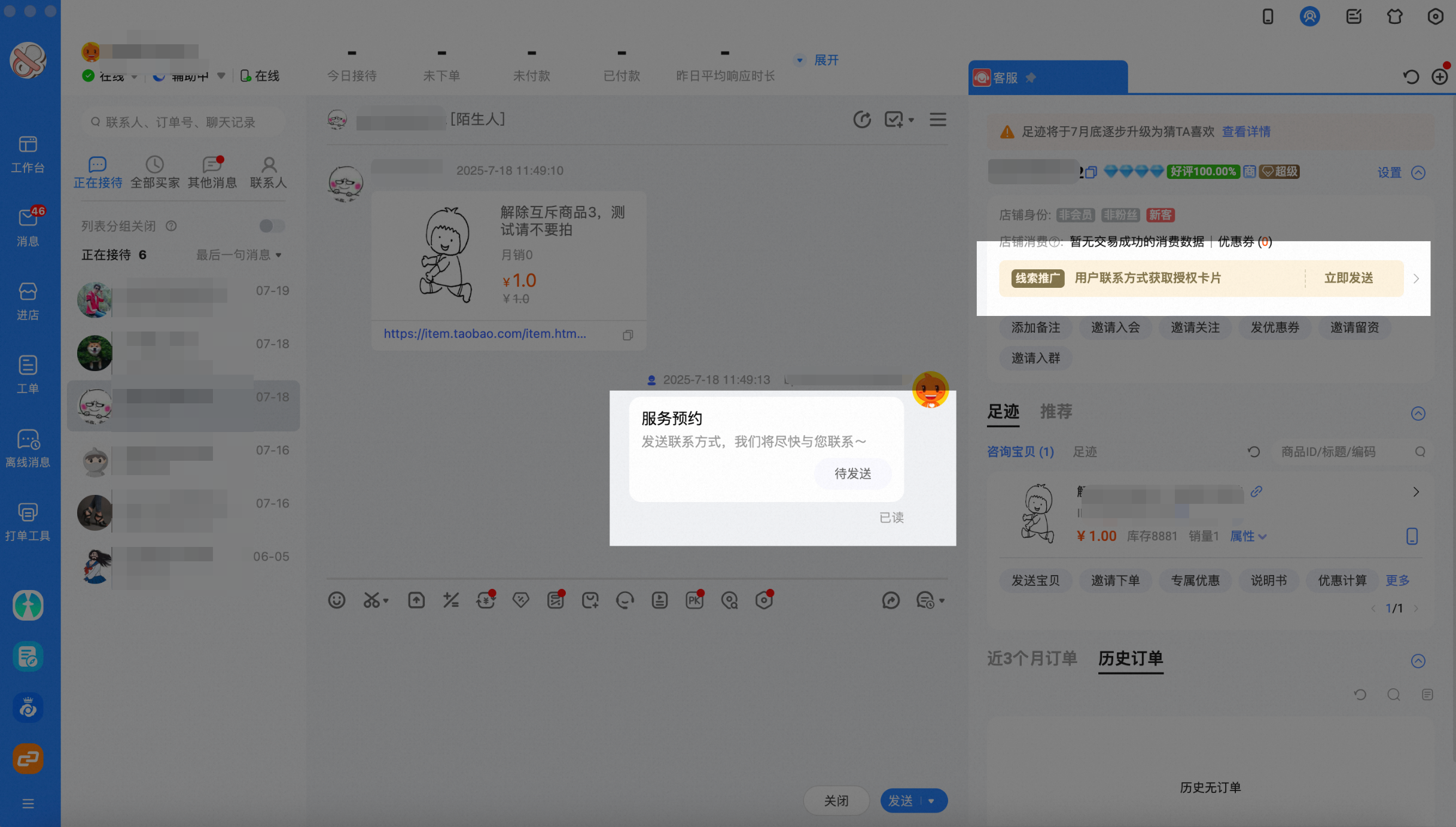Toggle the 列表分组关闭 switch
The width and height of the screenshot is (1456, 827).
point(272,226)
